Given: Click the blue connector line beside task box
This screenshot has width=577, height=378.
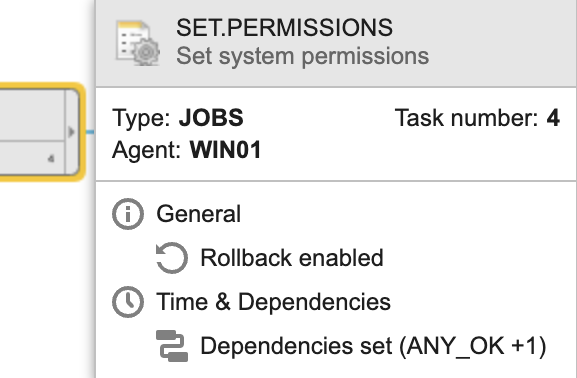Looking at the screenshot, I should [x=91, y=131].
